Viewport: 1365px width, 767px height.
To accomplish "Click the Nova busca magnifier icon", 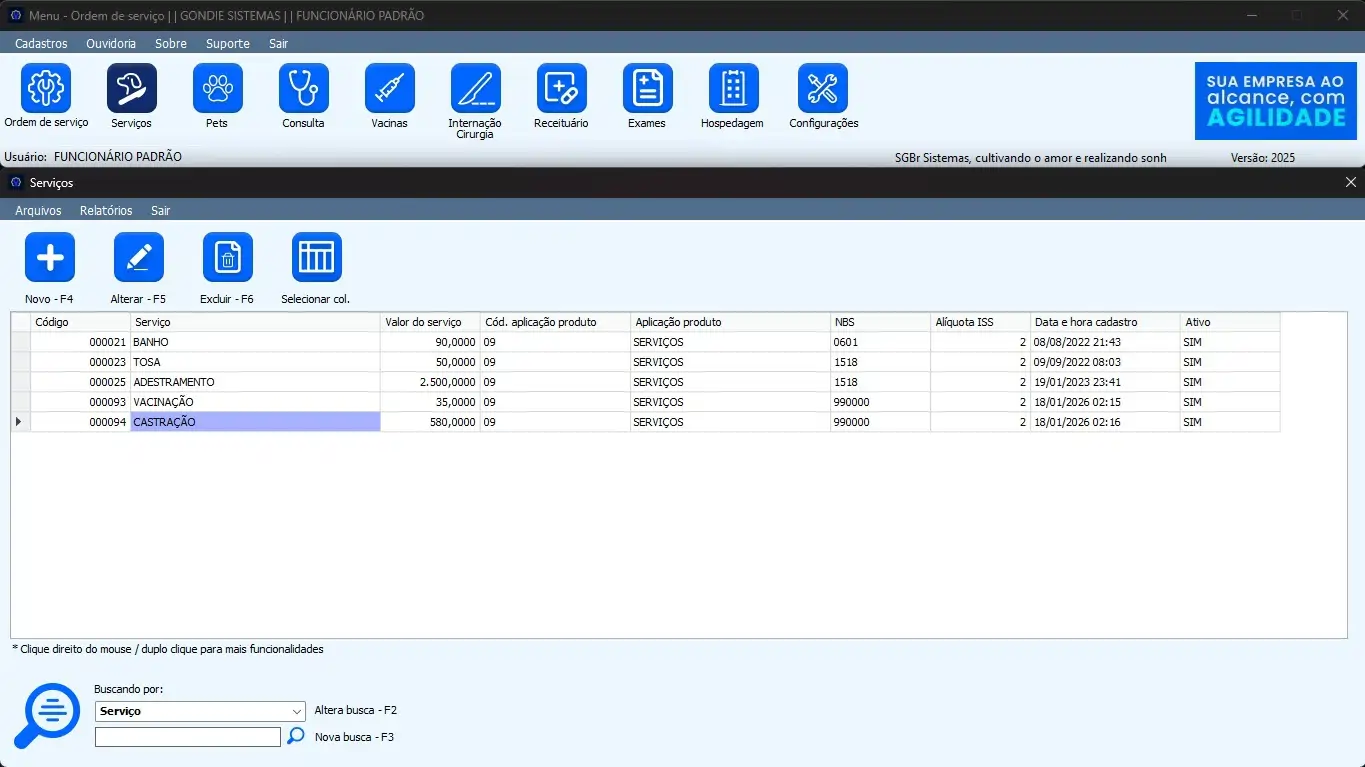I will [296, 736].
